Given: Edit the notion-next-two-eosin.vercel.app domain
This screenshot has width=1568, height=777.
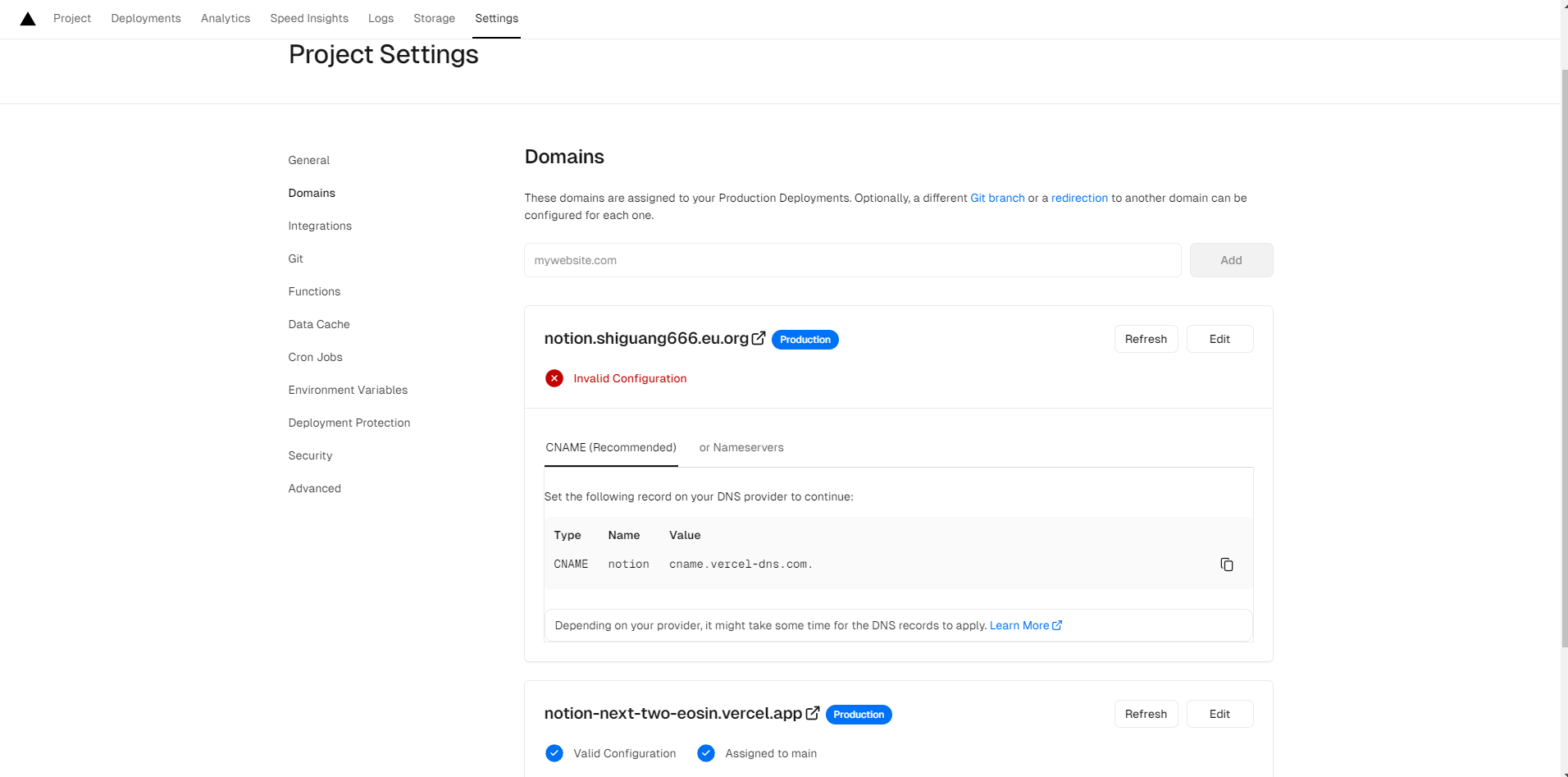Looking at the screenshot, I should click(1219, 714).
